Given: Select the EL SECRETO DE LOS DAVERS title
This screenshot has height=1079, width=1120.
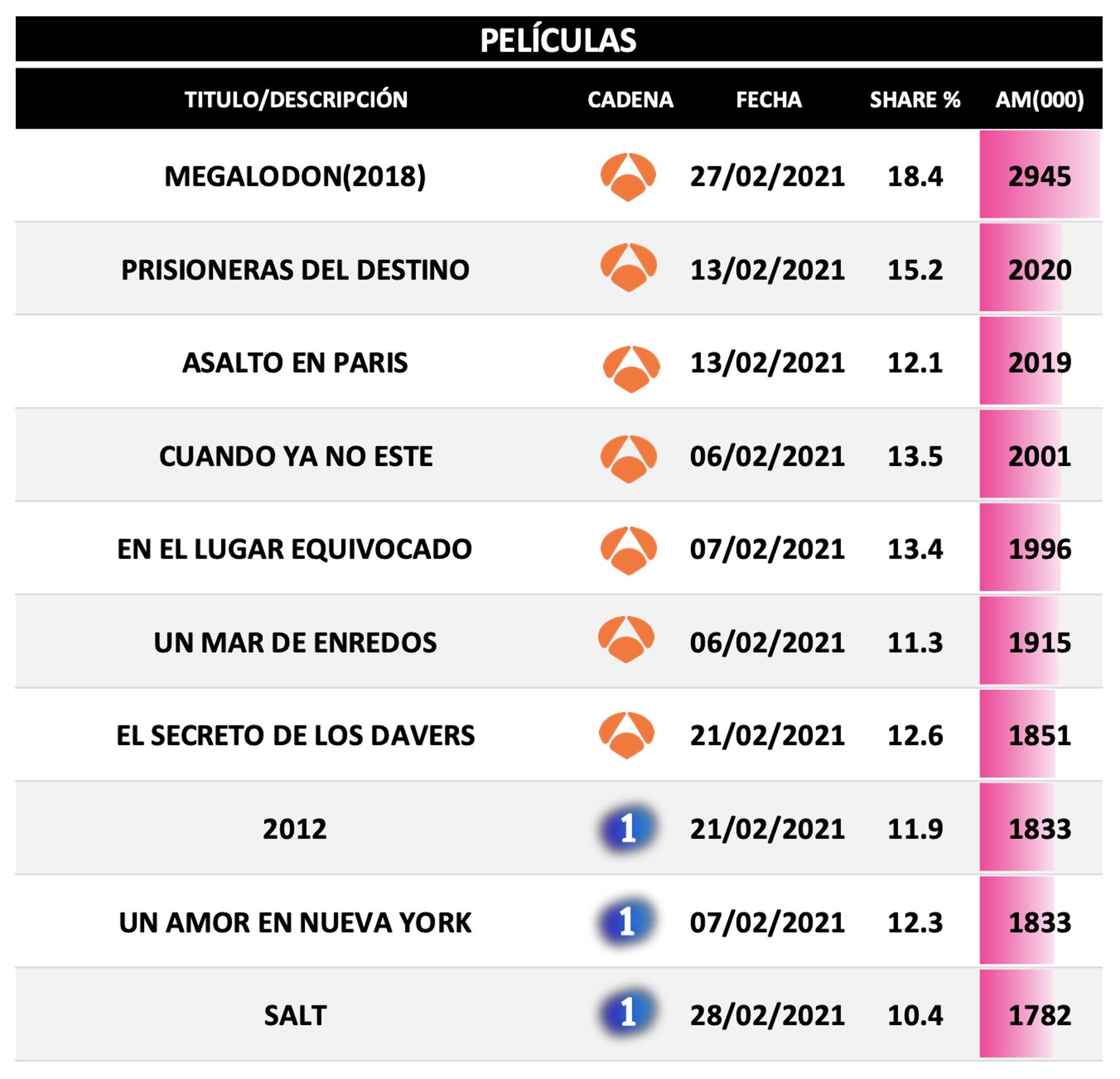Looking at the screenshot, I should tap(296, 735).
